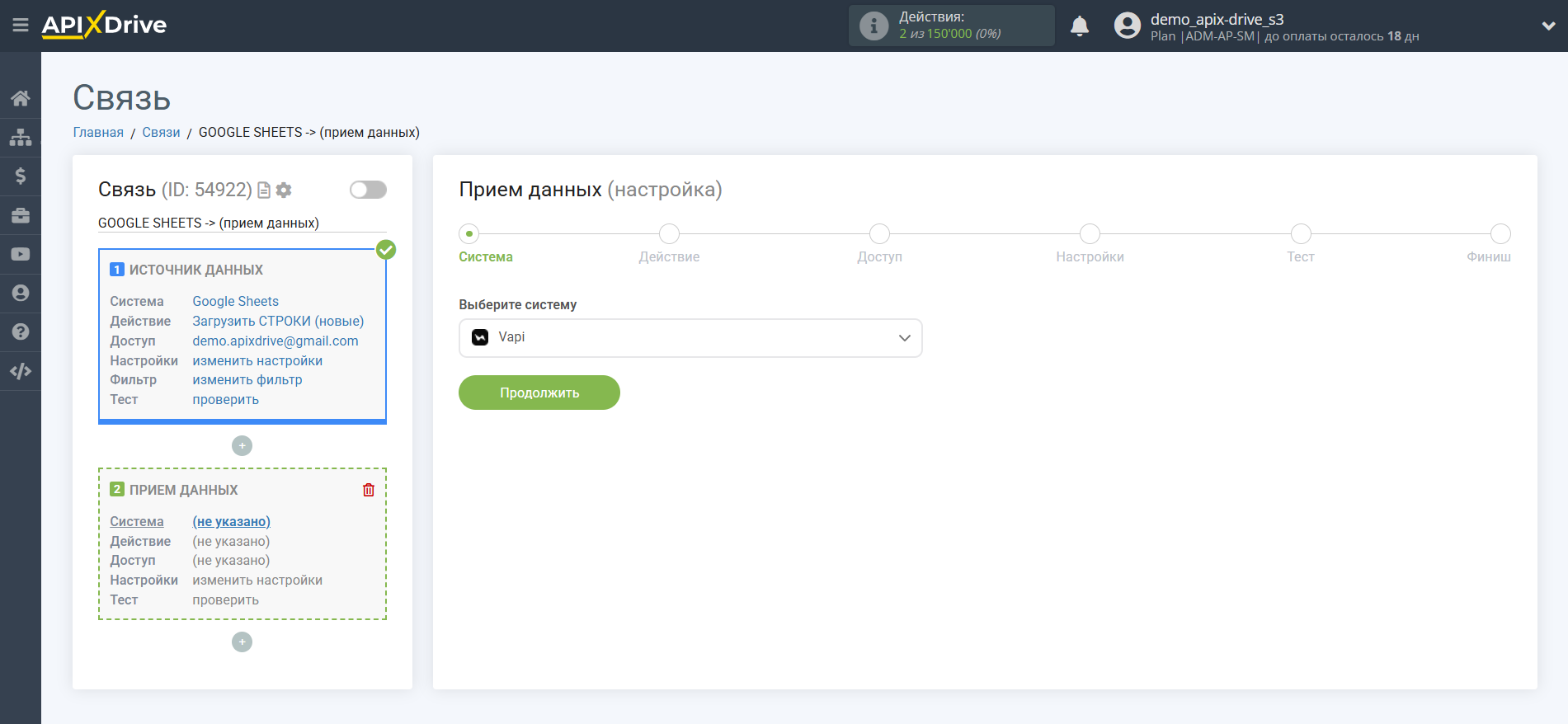The width and height of the screenshot is (1568, 724).
Task: Open the Доступ step label
Action: point(880,257)
